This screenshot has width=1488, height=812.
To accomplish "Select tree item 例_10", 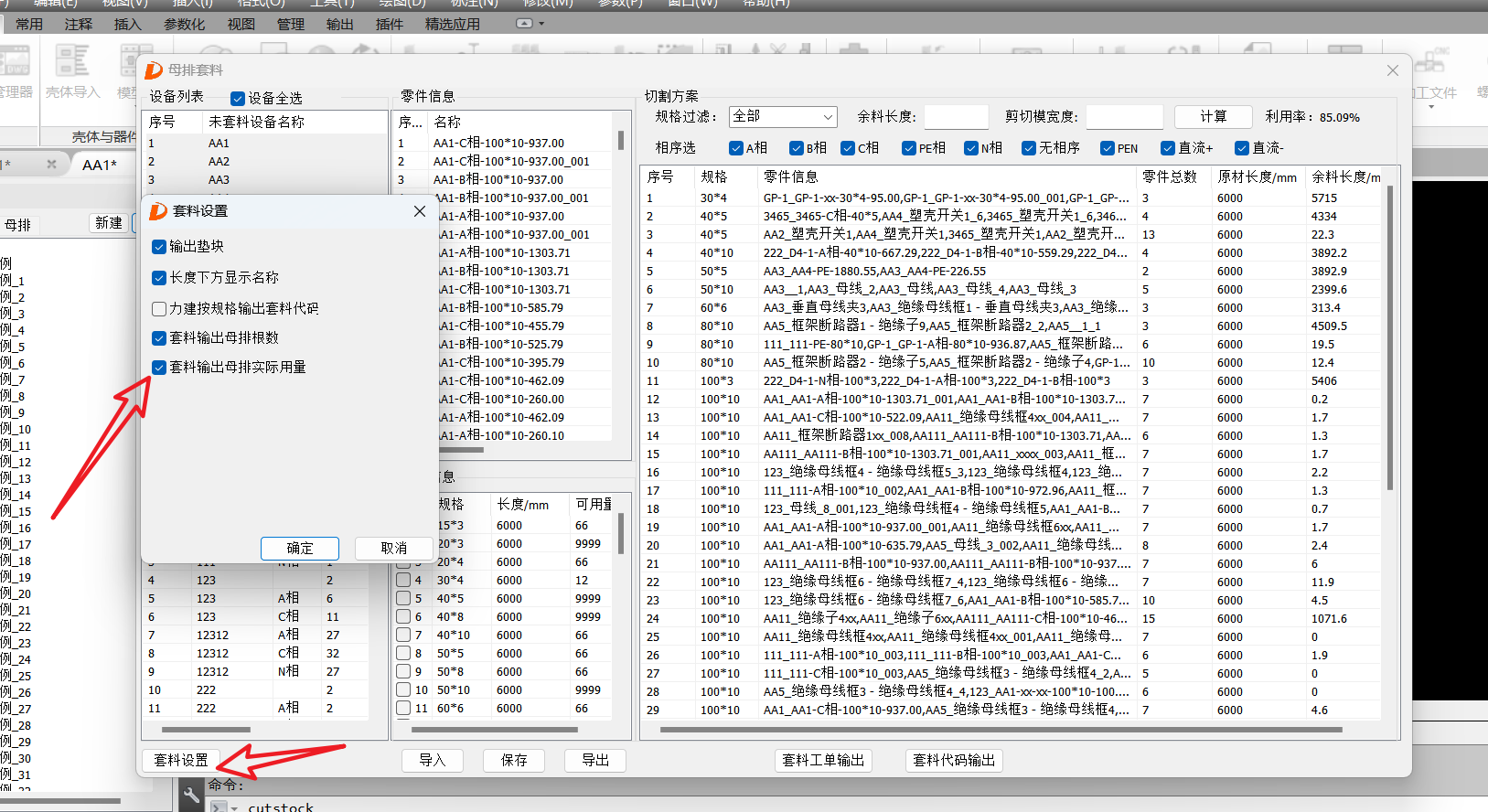I will [x=16, y=429].
